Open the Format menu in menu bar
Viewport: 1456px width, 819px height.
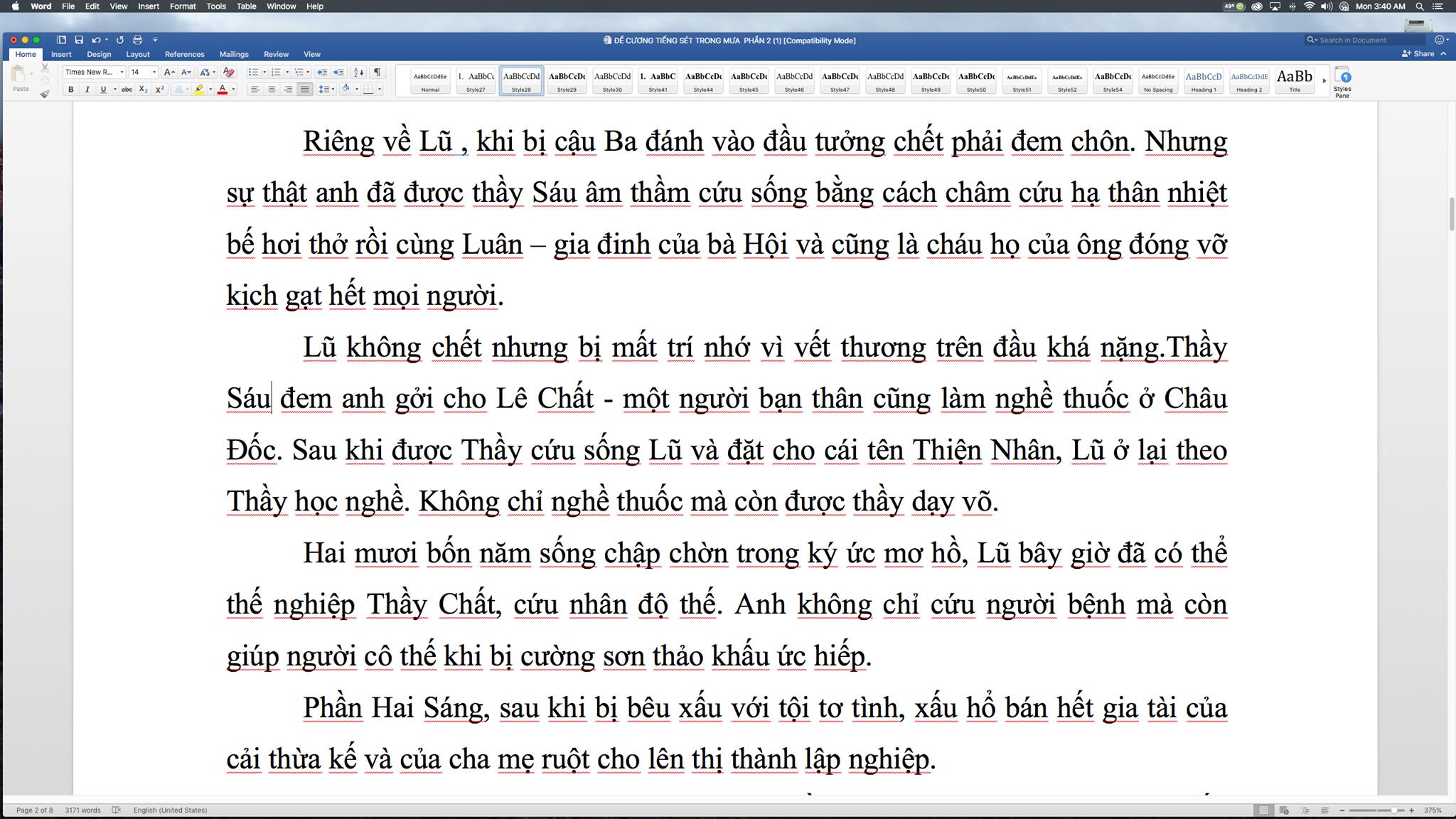coord(183,6)
